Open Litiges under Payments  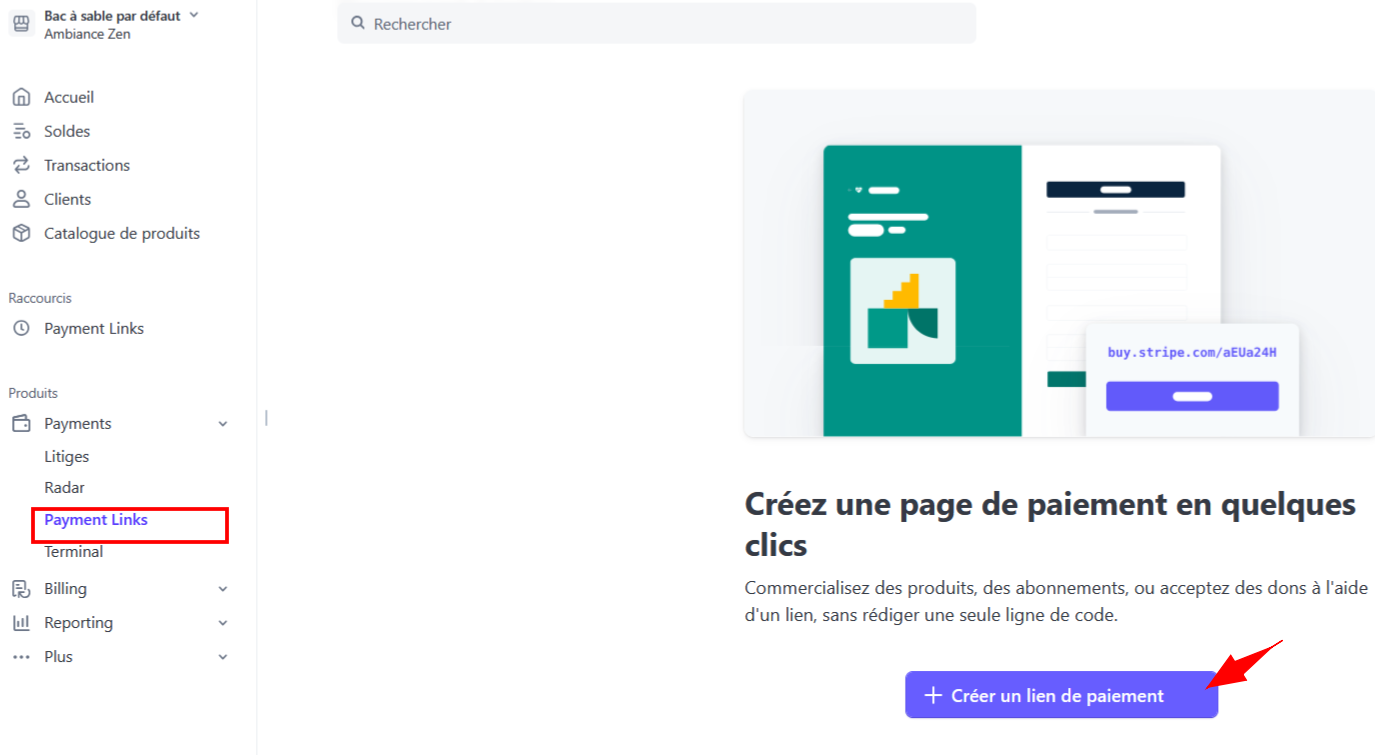click(67, 457)
